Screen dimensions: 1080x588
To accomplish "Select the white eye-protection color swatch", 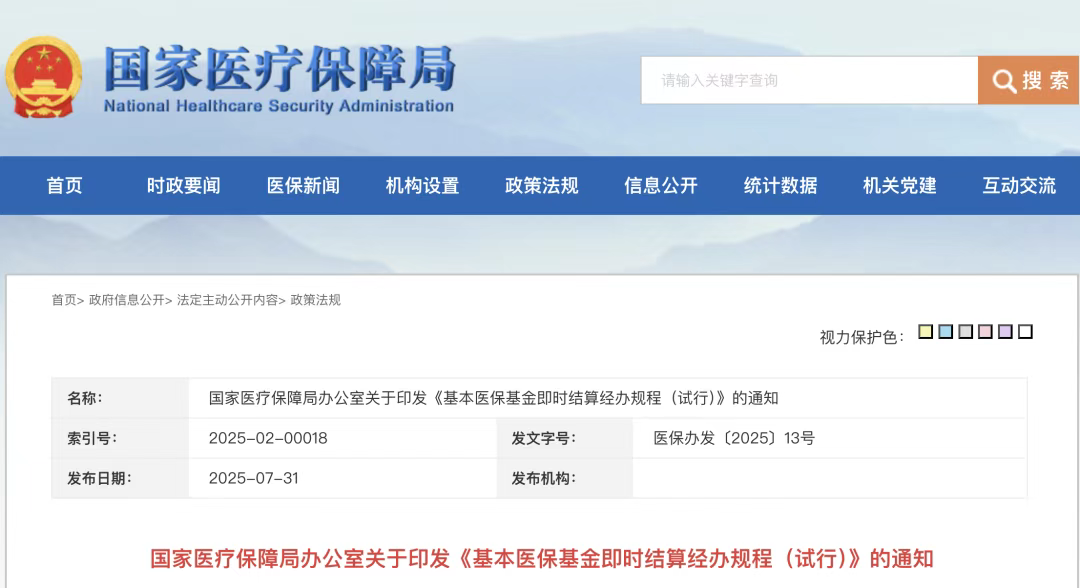I will click(1026, 332).
